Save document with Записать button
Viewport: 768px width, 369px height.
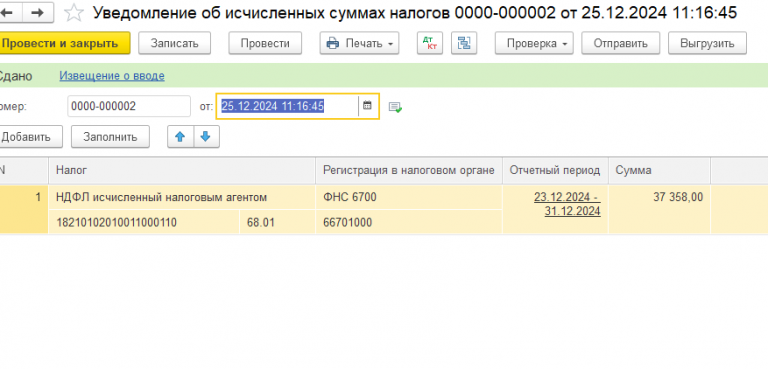coord(174,43)
